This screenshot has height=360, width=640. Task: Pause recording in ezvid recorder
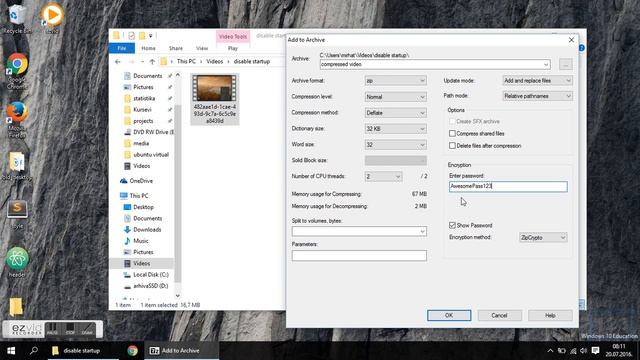52,329
